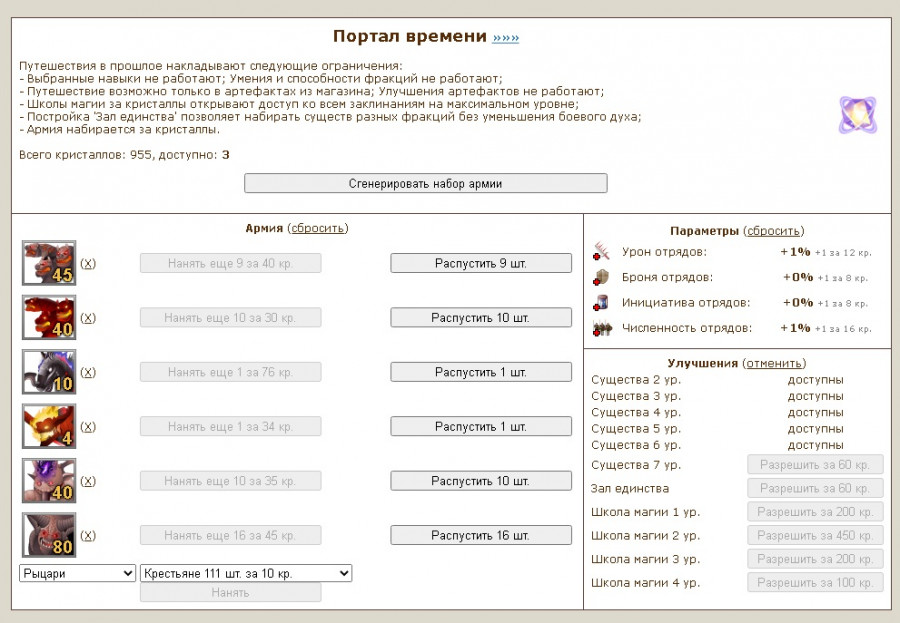Image resolution: width=900 pixels, height=623 pixels.
Task: Click the time portal crystal icon
Action: tap(858, 115)
